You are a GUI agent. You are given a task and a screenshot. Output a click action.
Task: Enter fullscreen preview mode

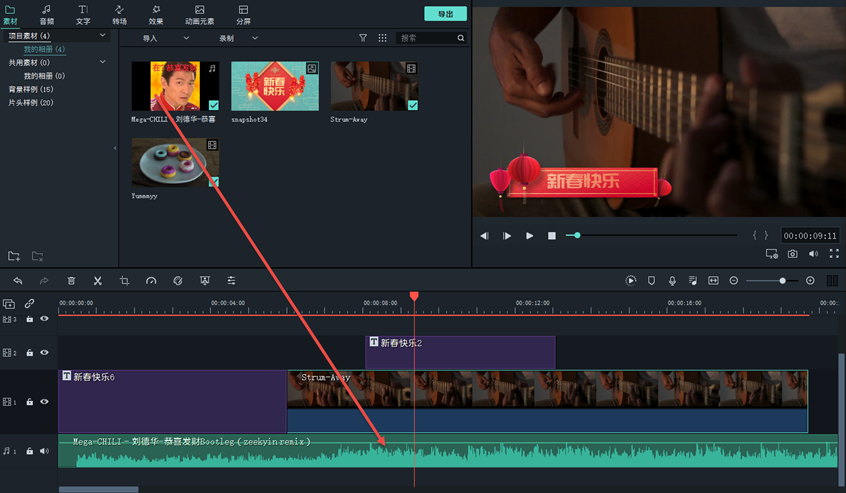[x=834, y=254]
